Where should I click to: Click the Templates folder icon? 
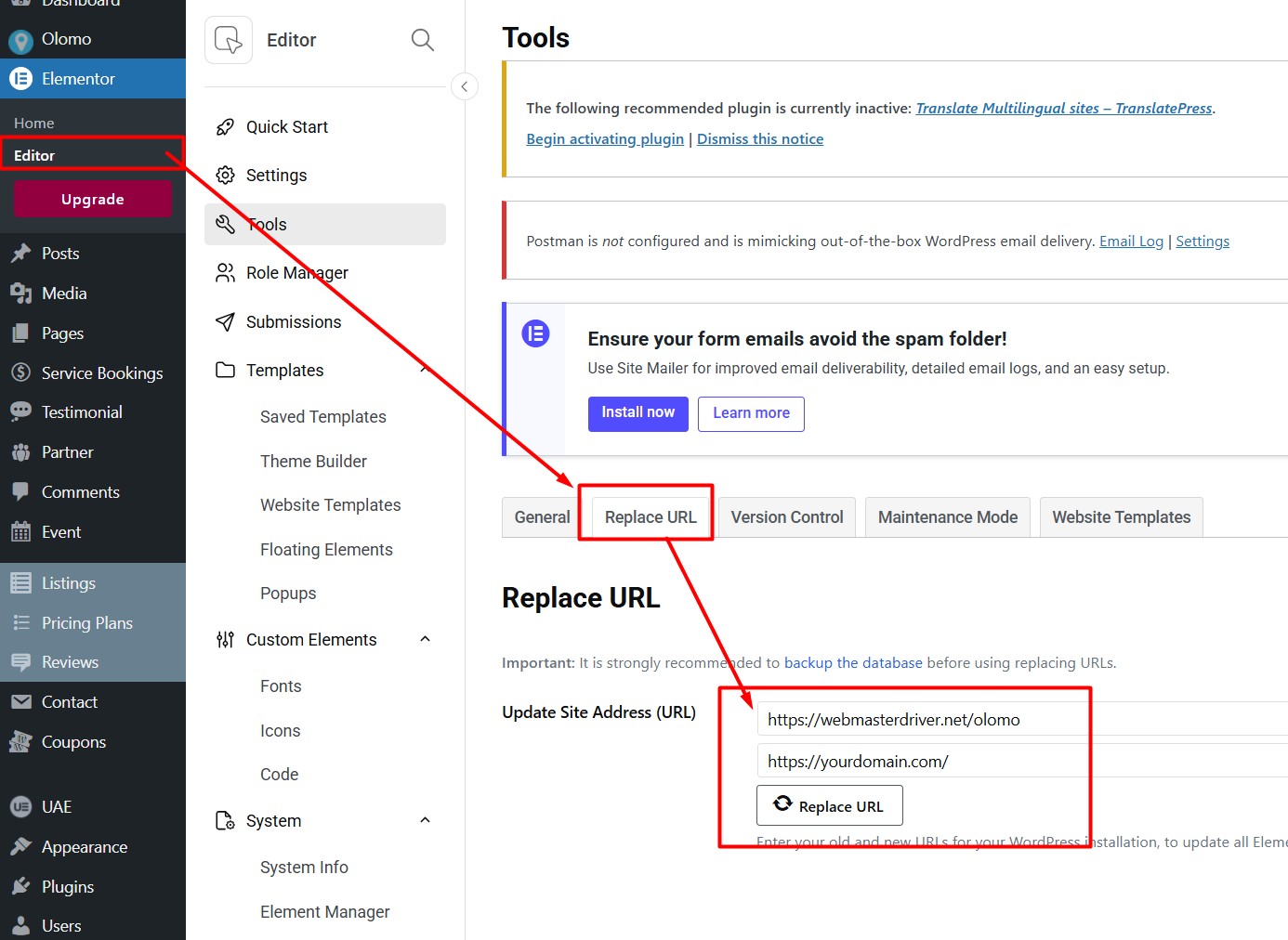225,371
